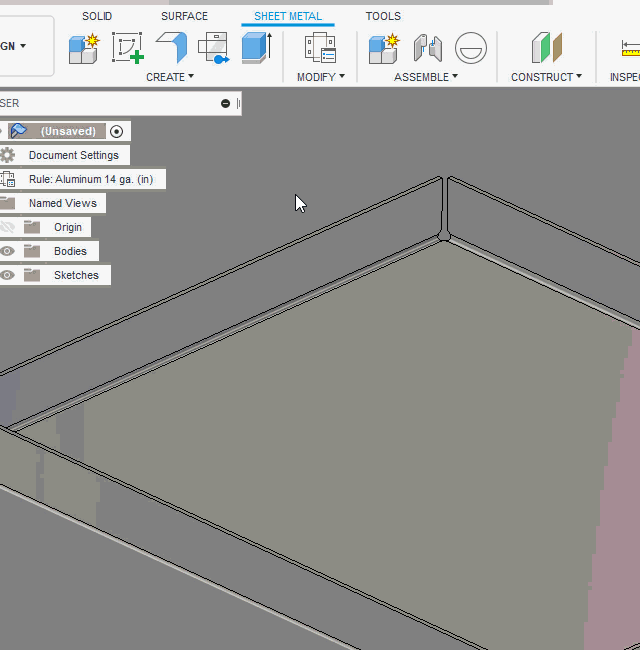Select the Extrude tool
The width and height of the screenshot is (640, 650).
tap(256, 47)
